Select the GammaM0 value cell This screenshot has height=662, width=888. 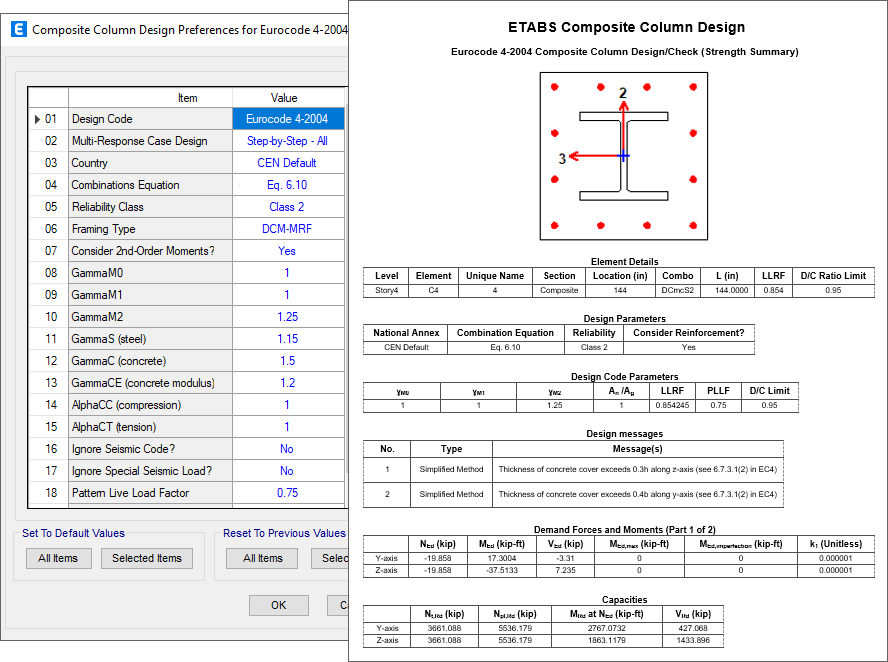click(x=288, y=273)
